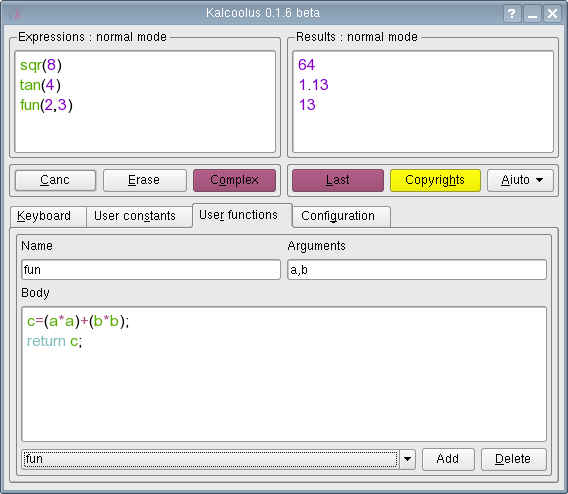Click the result value 64
Viewport: 568px width, 494px height.
click(306, 65)
